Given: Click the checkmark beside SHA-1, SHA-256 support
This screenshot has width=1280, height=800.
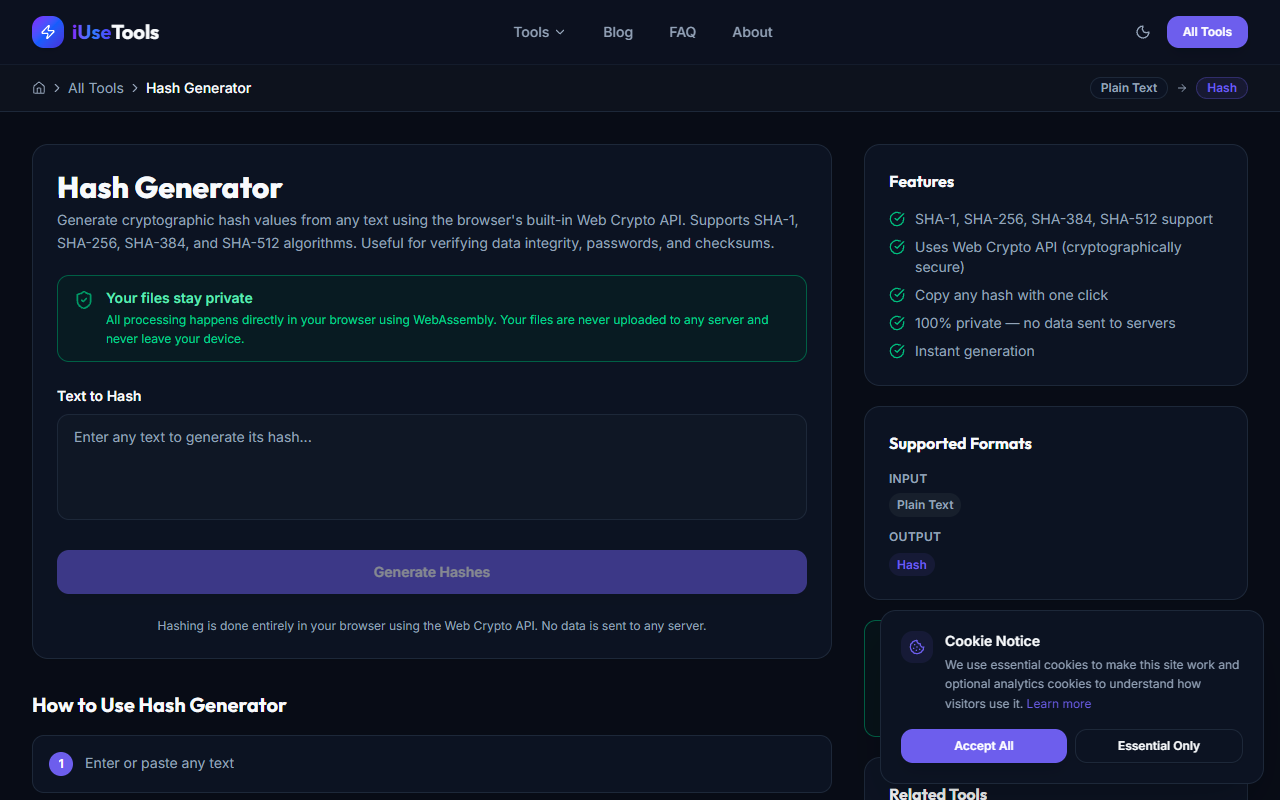Looking at the screenshot, I should pyautogui.click(x=897, y=219).
